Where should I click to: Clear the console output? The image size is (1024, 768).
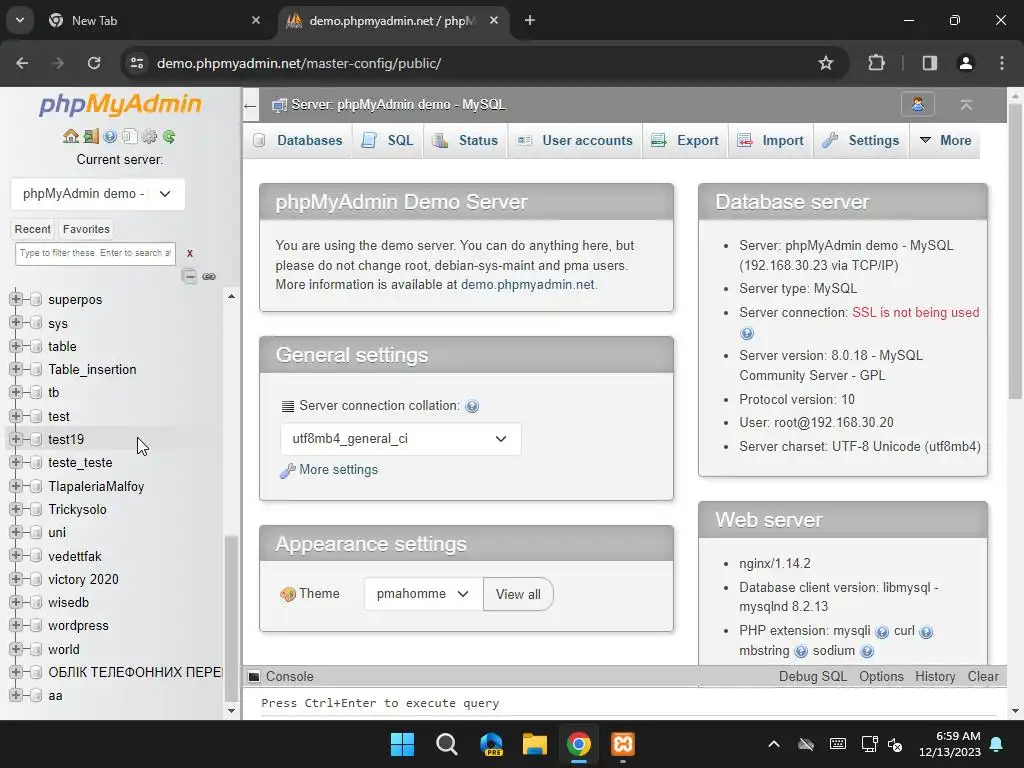983,677
